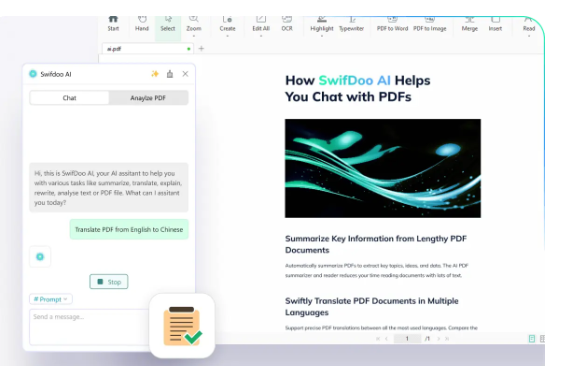This screenshot has height=366, width=562.
Task: Open the PDF to Image converter
Action: tap(429, 24)
